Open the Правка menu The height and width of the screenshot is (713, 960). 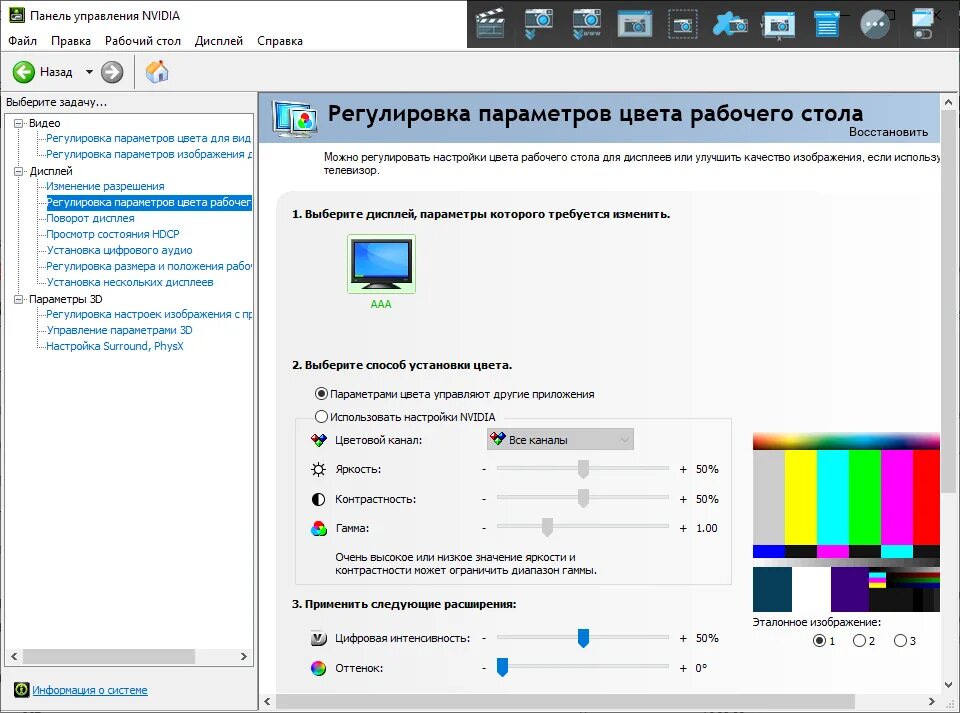click(x=71, y=41)
